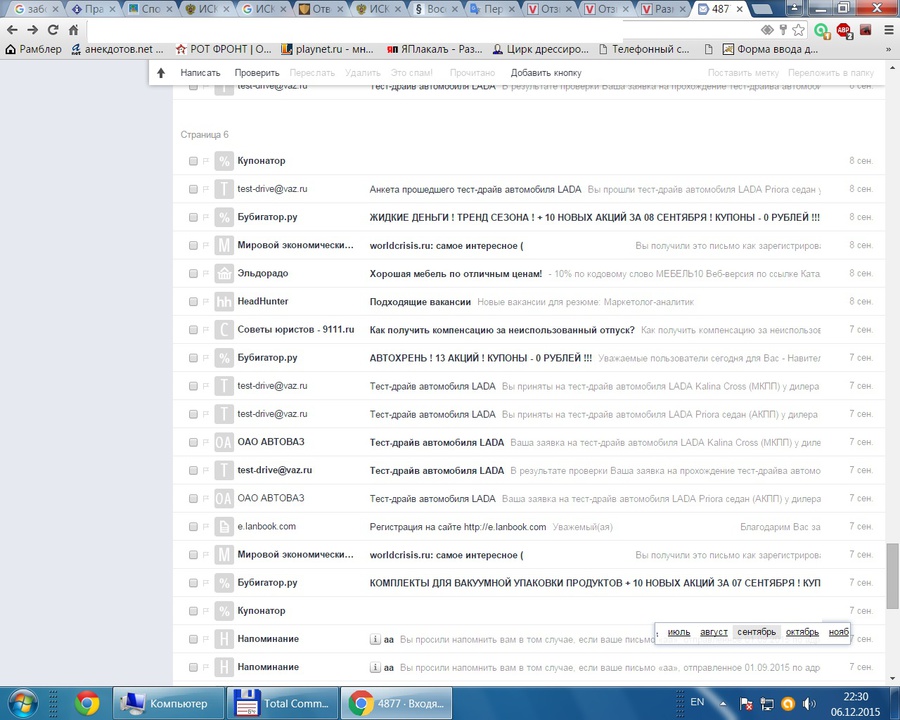Click Проверить to check for new mail
Viewport: 900px width, 720px height.
[x=257, y=73]
